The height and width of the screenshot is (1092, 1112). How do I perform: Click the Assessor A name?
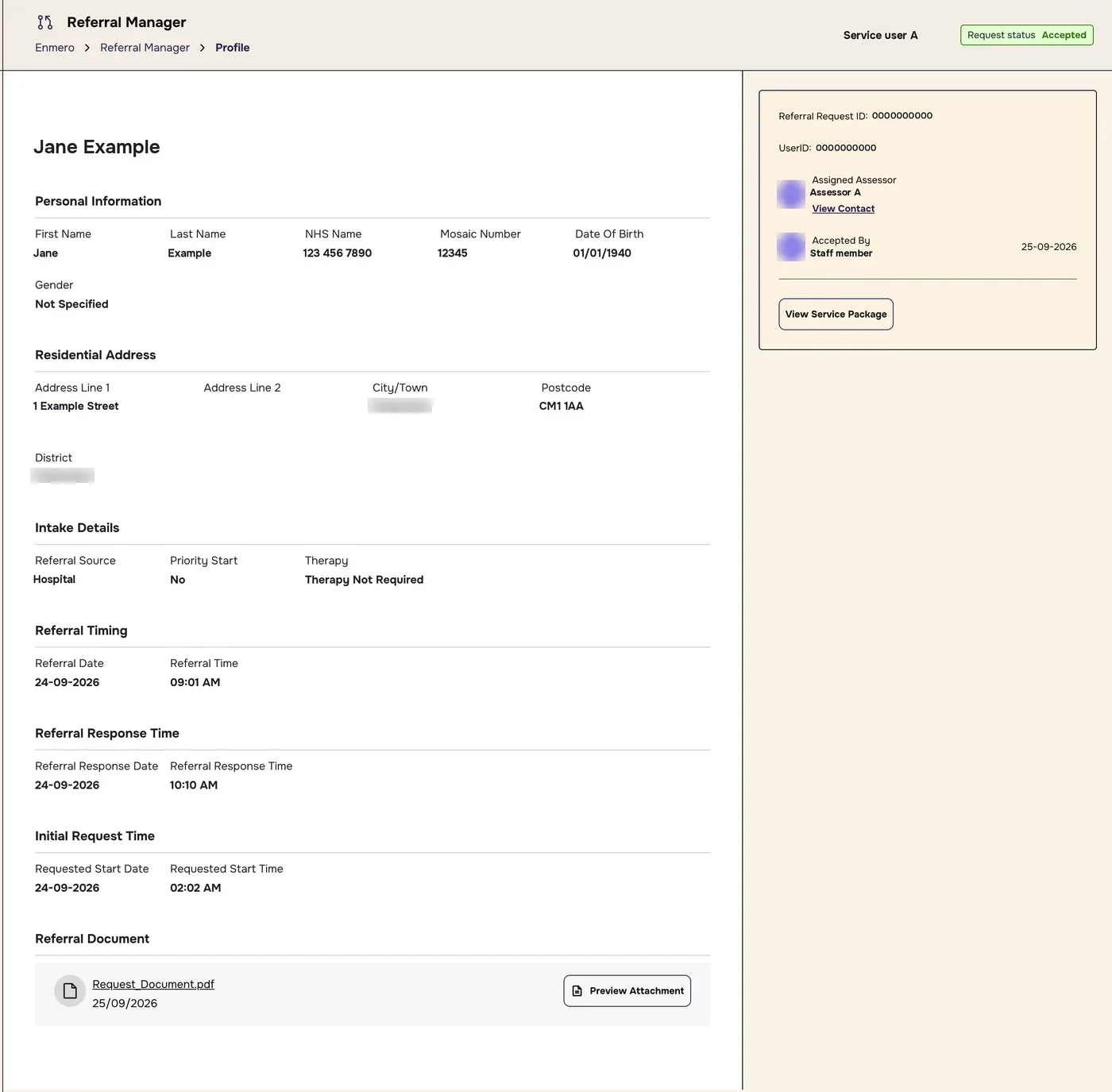tap(836, 192)
